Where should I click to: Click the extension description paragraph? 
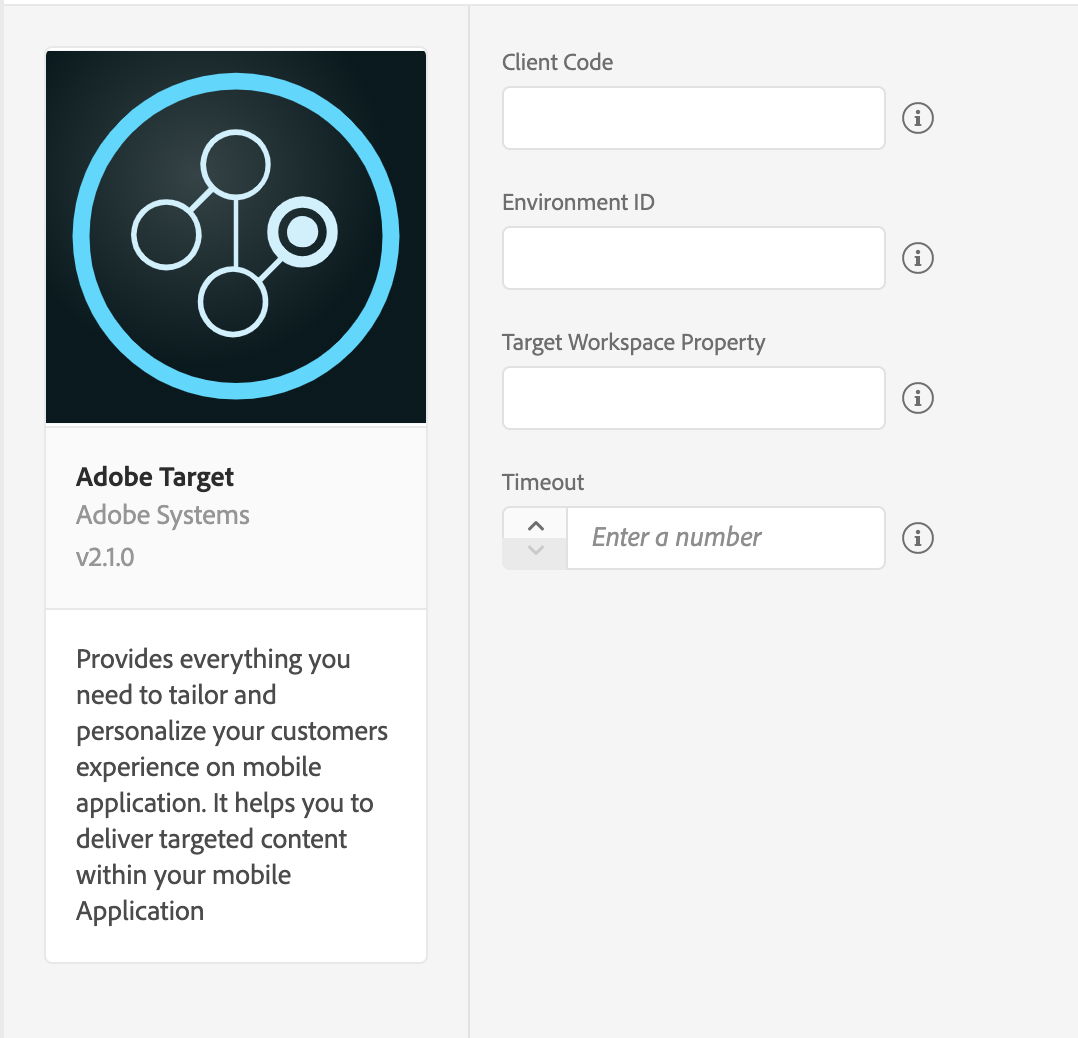tap(232, 785)
